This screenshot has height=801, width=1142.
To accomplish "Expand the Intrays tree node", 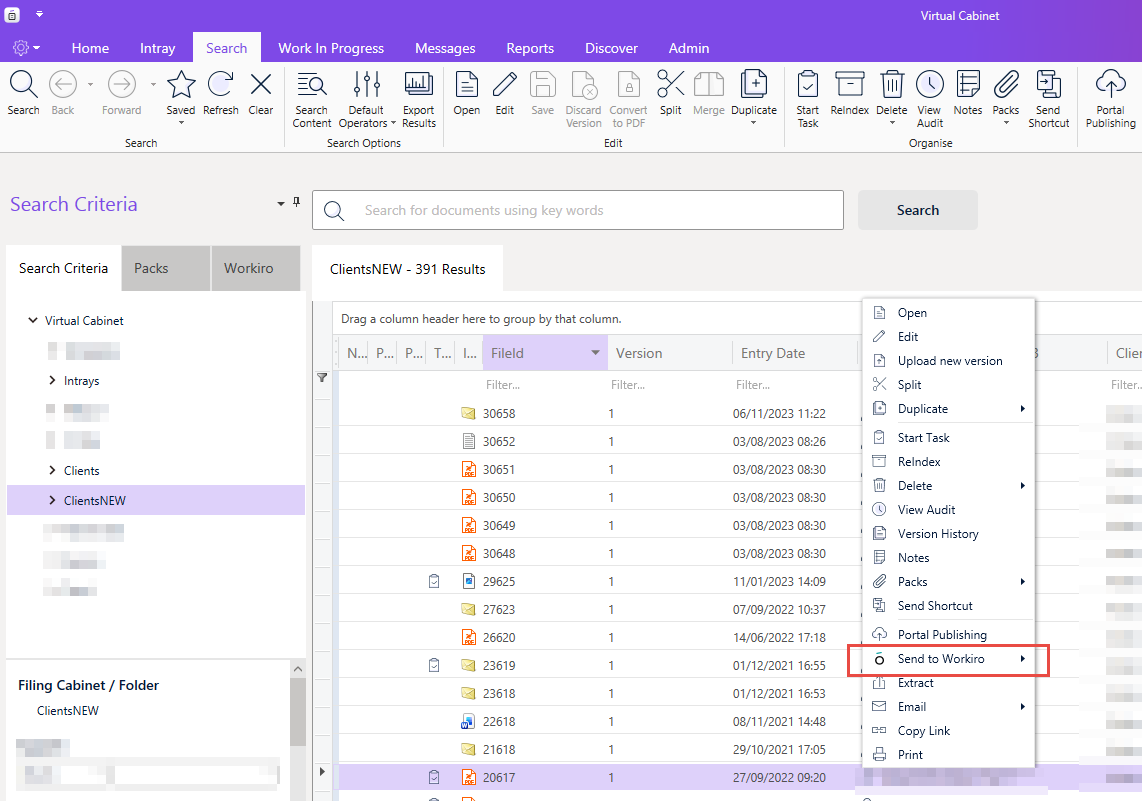I will (52, 381).
